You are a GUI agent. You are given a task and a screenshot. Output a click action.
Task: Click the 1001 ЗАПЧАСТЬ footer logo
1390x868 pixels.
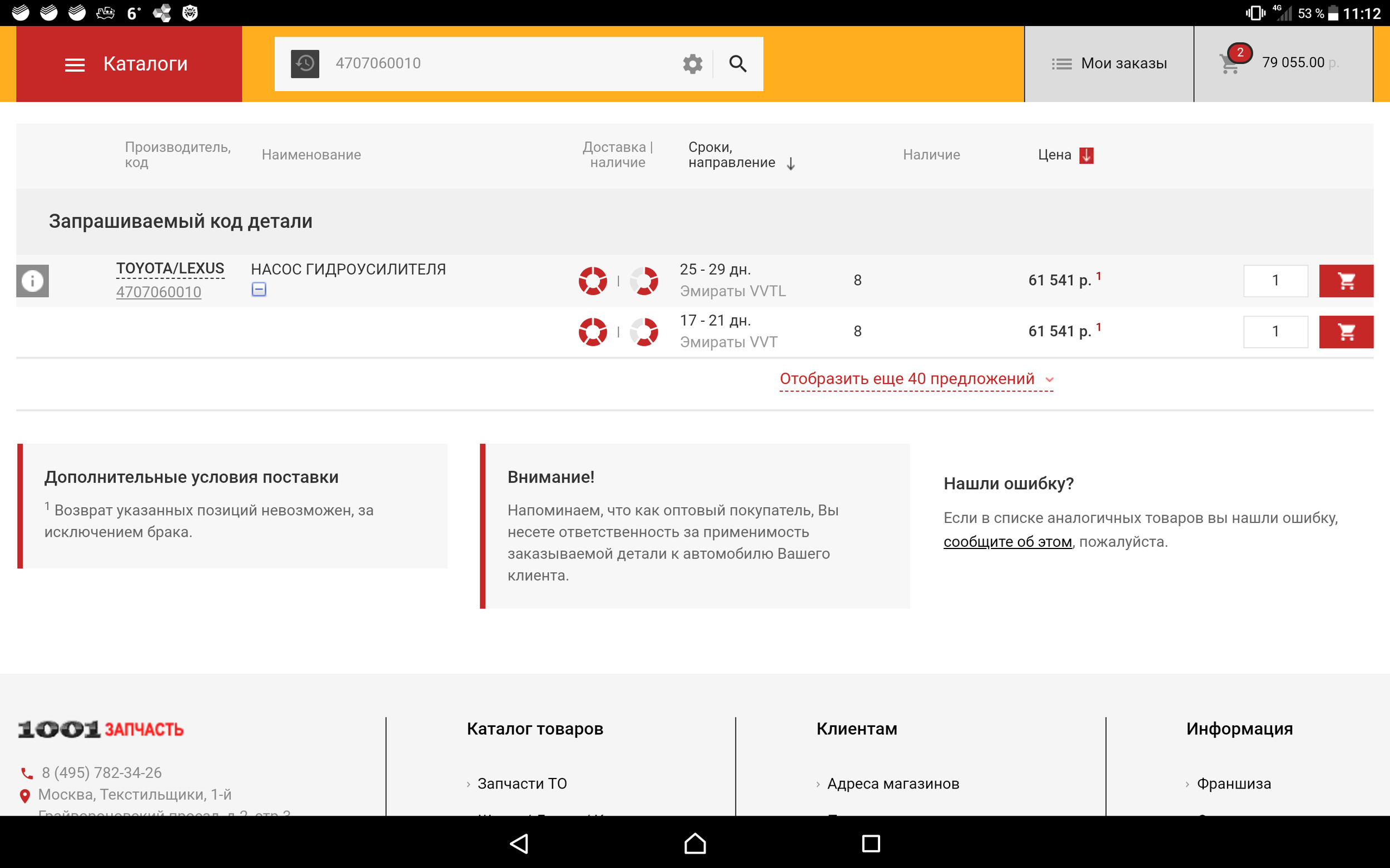pyautogui.click(x=101, y=729)
